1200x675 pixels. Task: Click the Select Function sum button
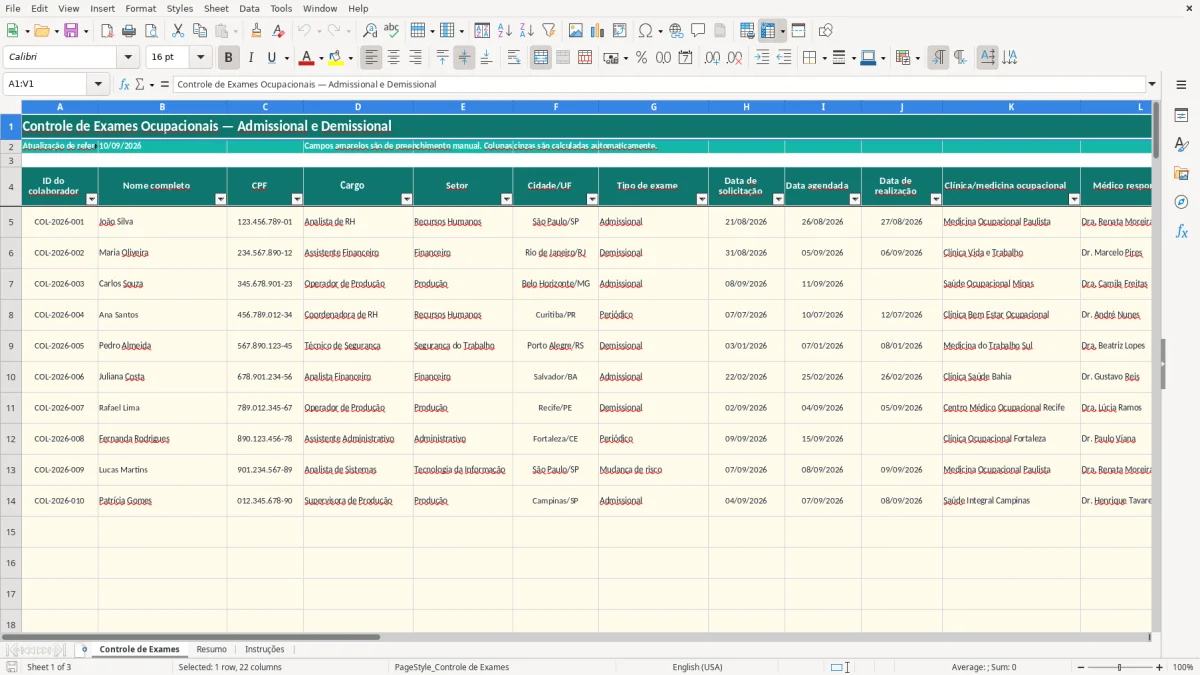140,84
